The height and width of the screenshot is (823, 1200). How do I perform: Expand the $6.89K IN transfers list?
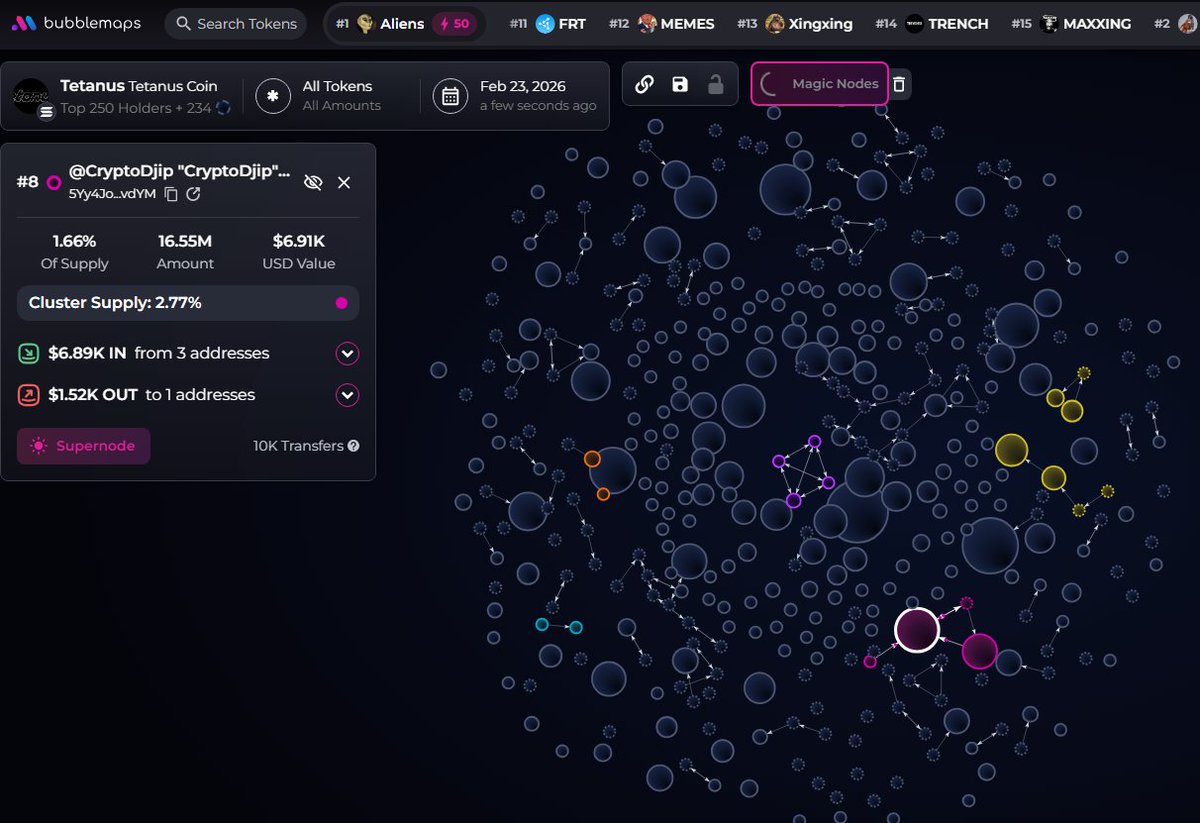pyautogui.click(x=347, y=353)
